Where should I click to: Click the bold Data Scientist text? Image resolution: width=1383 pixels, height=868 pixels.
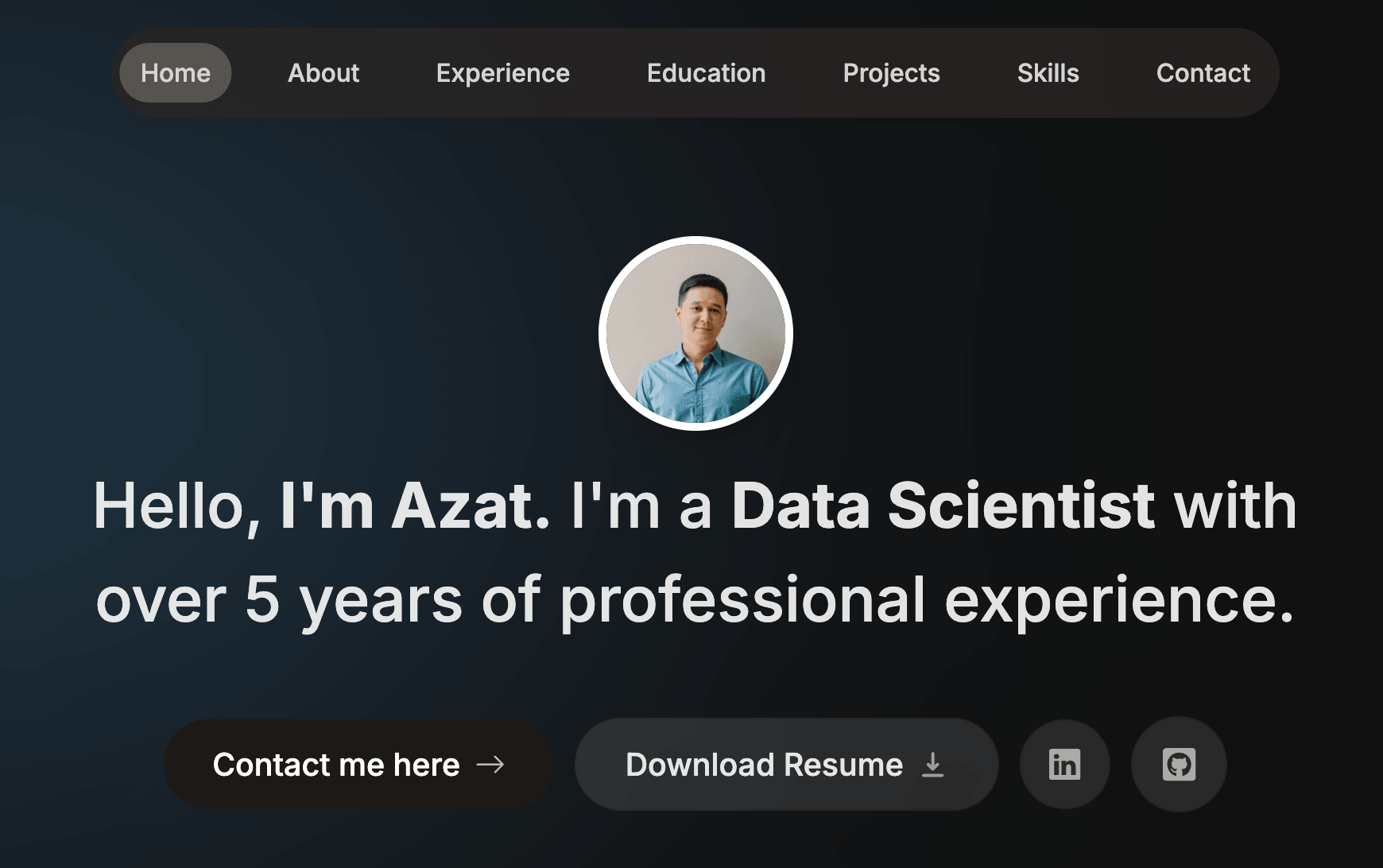(943, 506)
